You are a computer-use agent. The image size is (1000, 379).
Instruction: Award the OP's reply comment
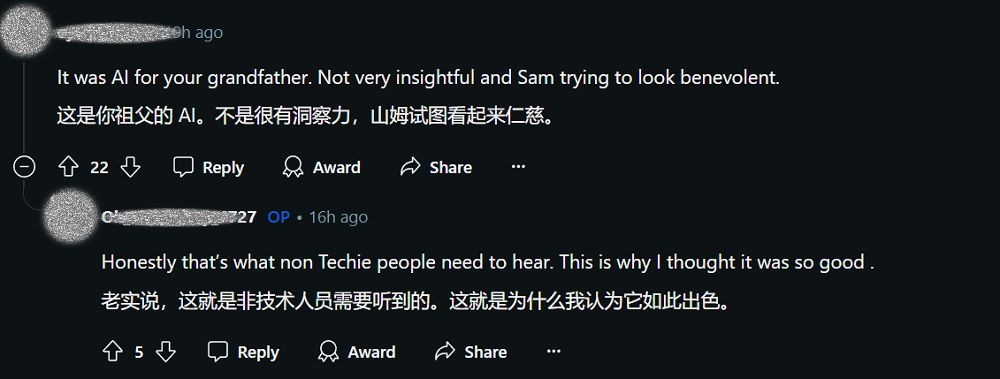point(357,352)
